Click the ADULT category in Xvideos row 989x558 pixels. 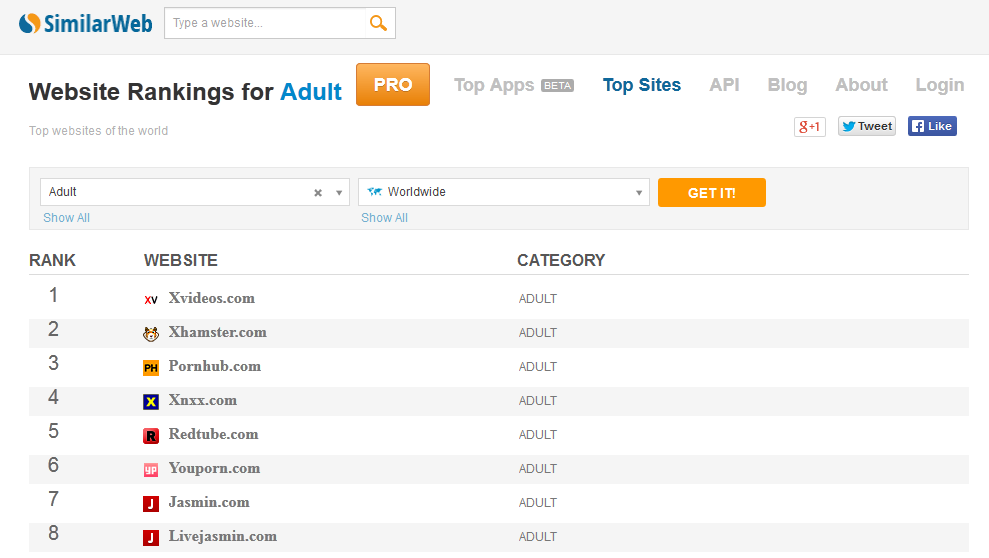[537, 299]
